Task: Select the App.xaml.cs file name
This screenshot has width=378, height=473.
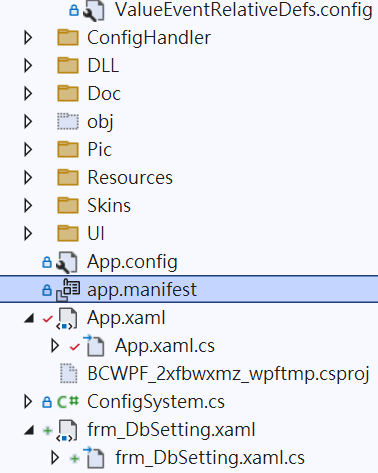Action: coord(165,346)
